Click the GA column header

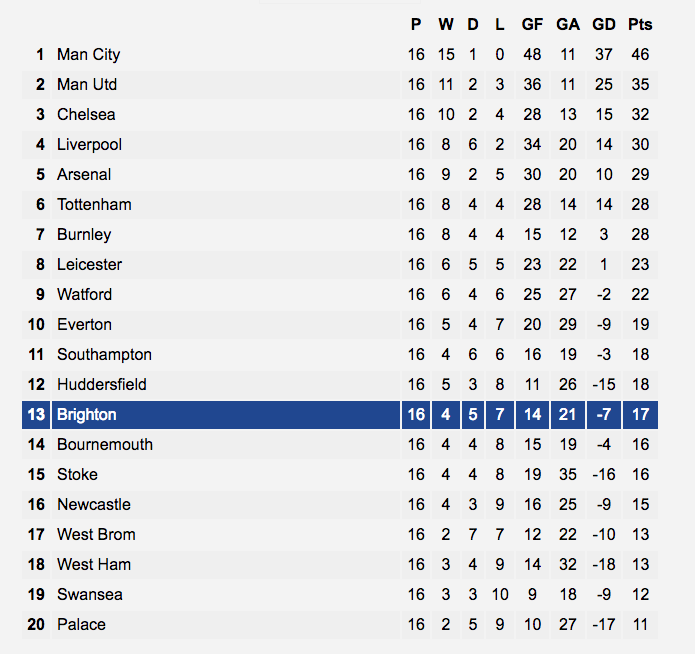point(568,24)
